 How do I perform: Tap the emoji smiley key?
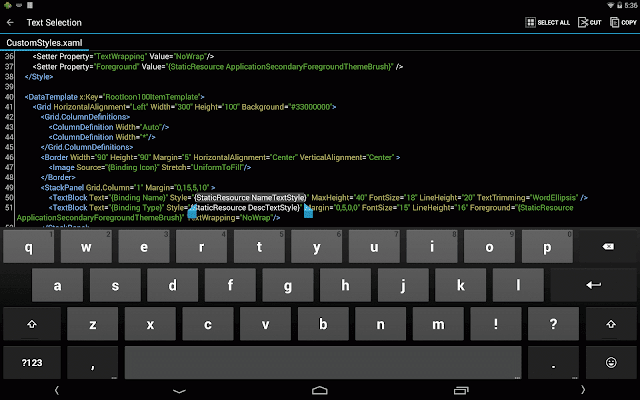(x=611, y=362)
